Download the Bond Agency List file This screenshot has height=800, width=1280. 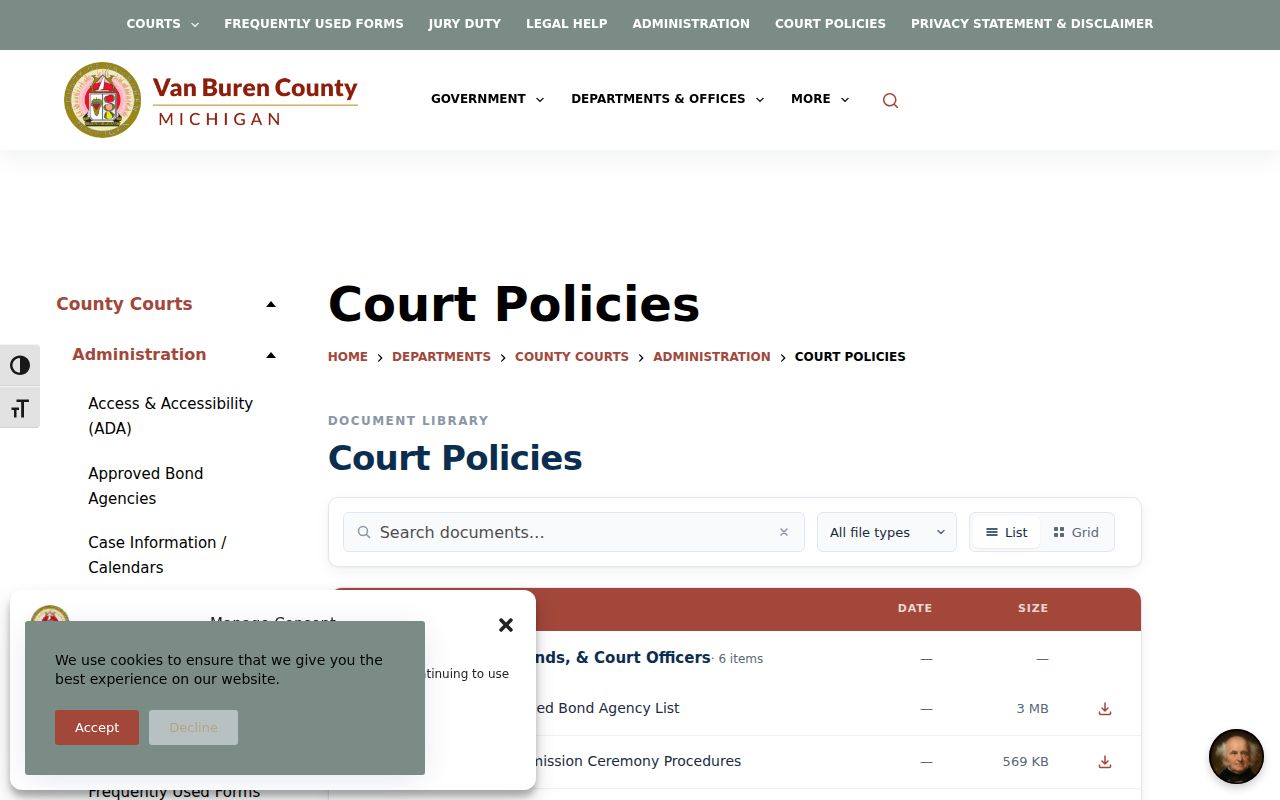1105,709
